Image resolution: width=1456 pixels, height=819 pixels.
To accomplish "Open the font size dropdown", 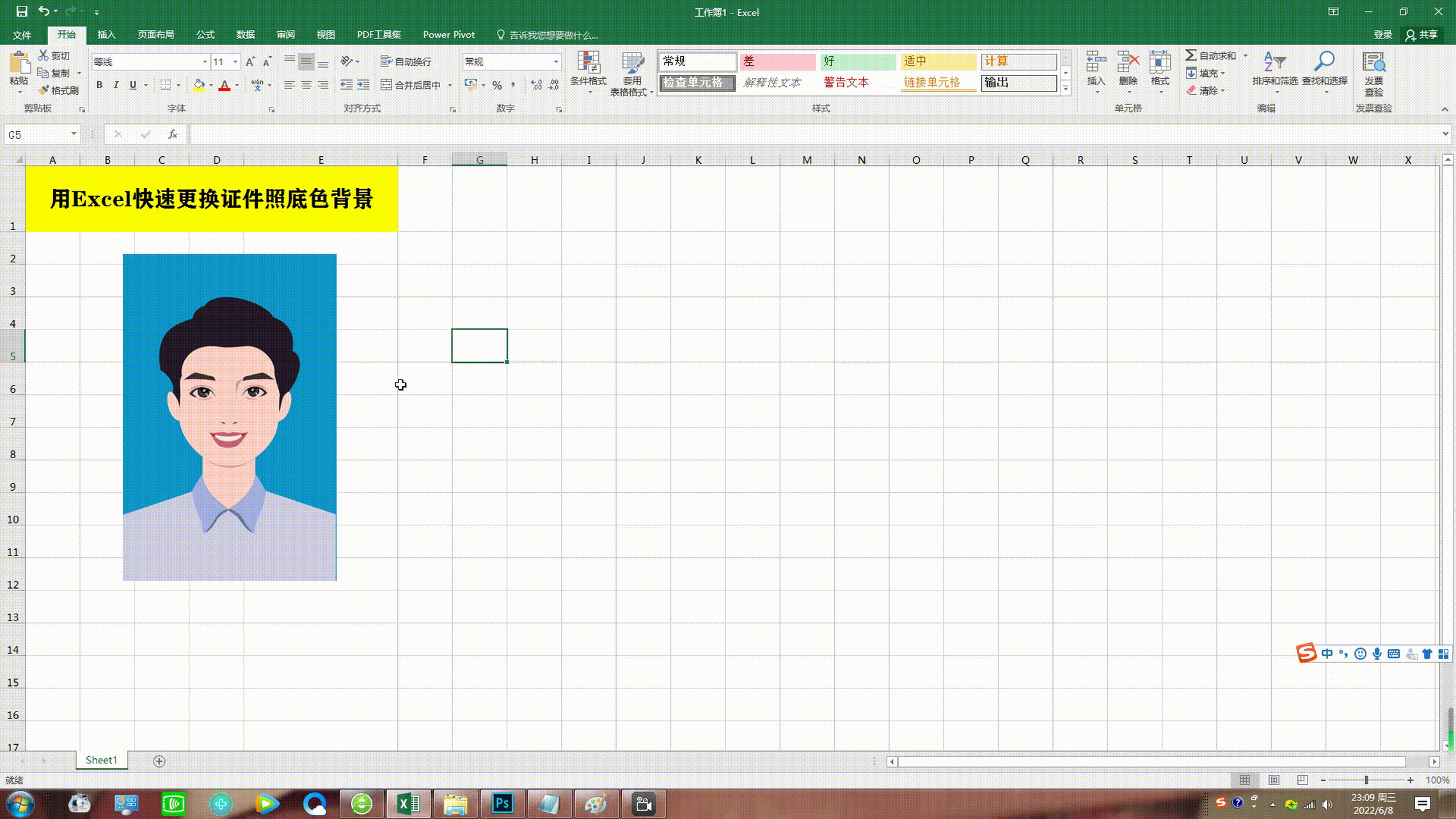I will pos(235,62).
